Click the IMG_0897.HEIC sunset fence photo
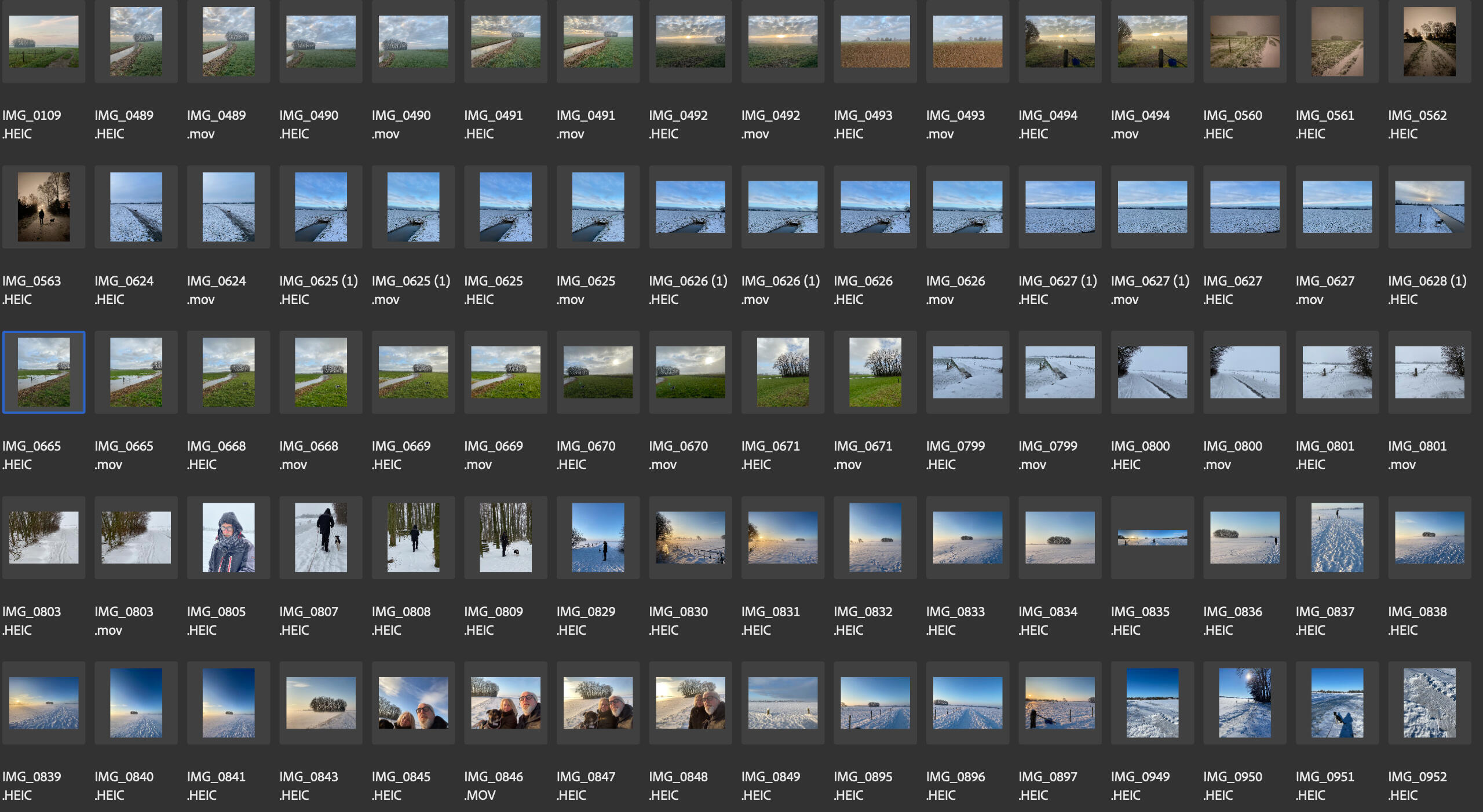This screenshot has height=812, width=1483. tap(1060, 703)
